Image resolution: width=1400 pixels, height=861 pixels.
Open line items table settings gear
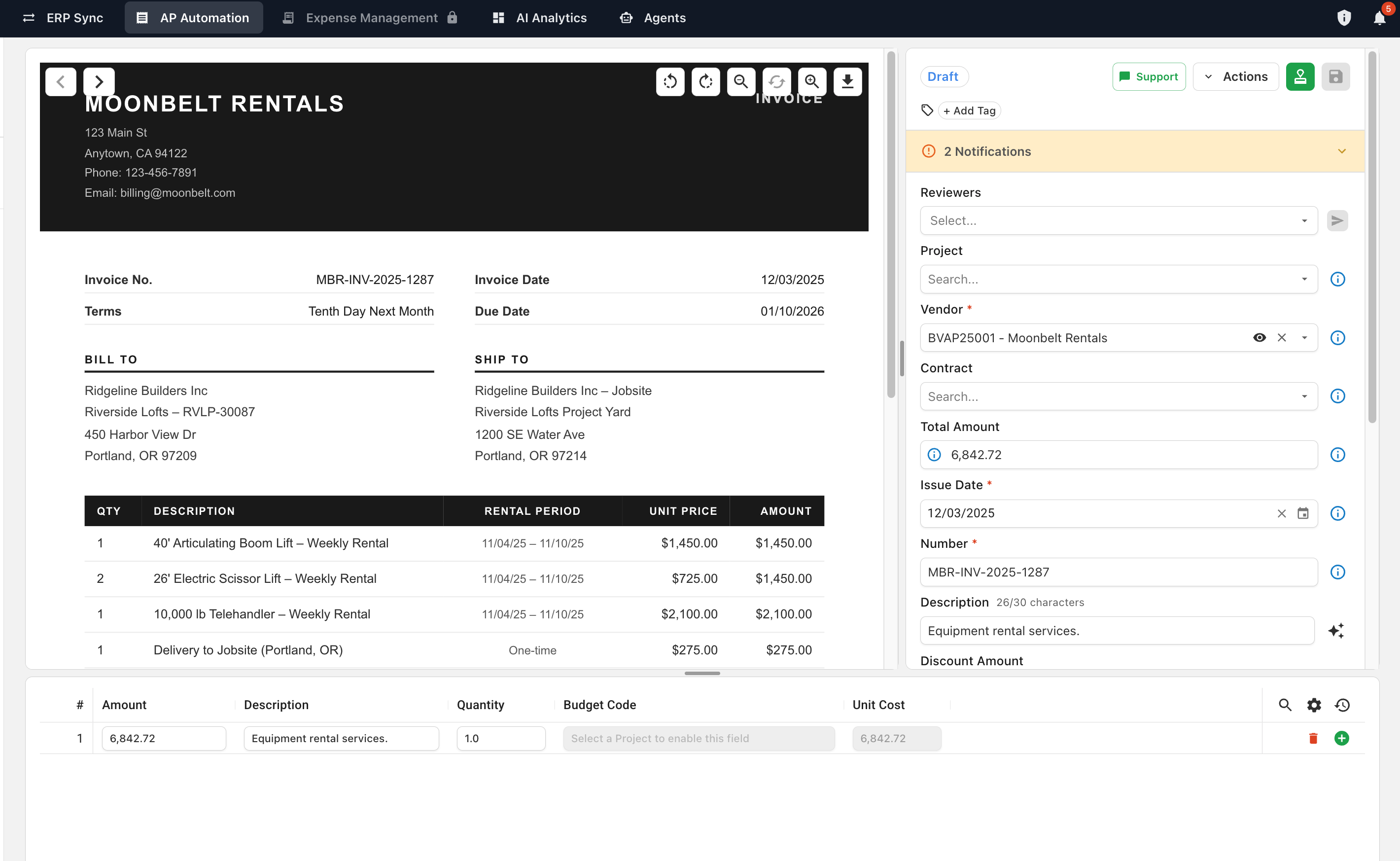click(x=1314, y=705)
